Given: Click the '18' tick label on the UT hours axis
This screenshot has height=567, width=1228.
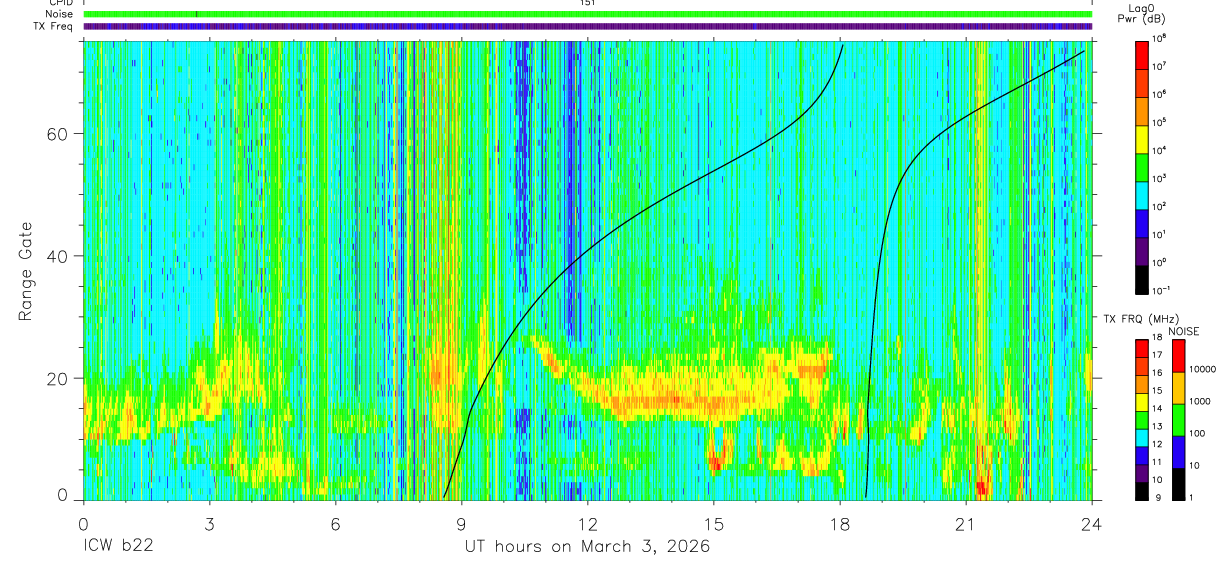Looking at the screenshot, I should coord(840,523).
